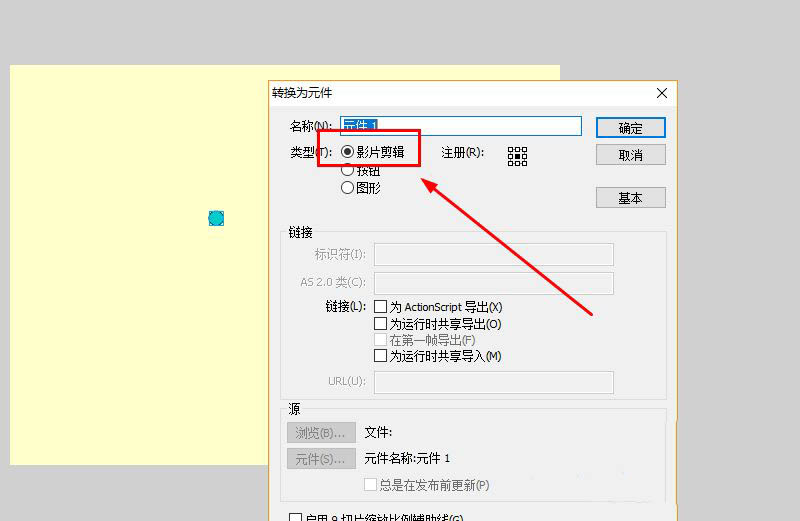Screen dimensions: 800x521
Task: Close the 转换为元件 dialog
Action: click(662, 93)
